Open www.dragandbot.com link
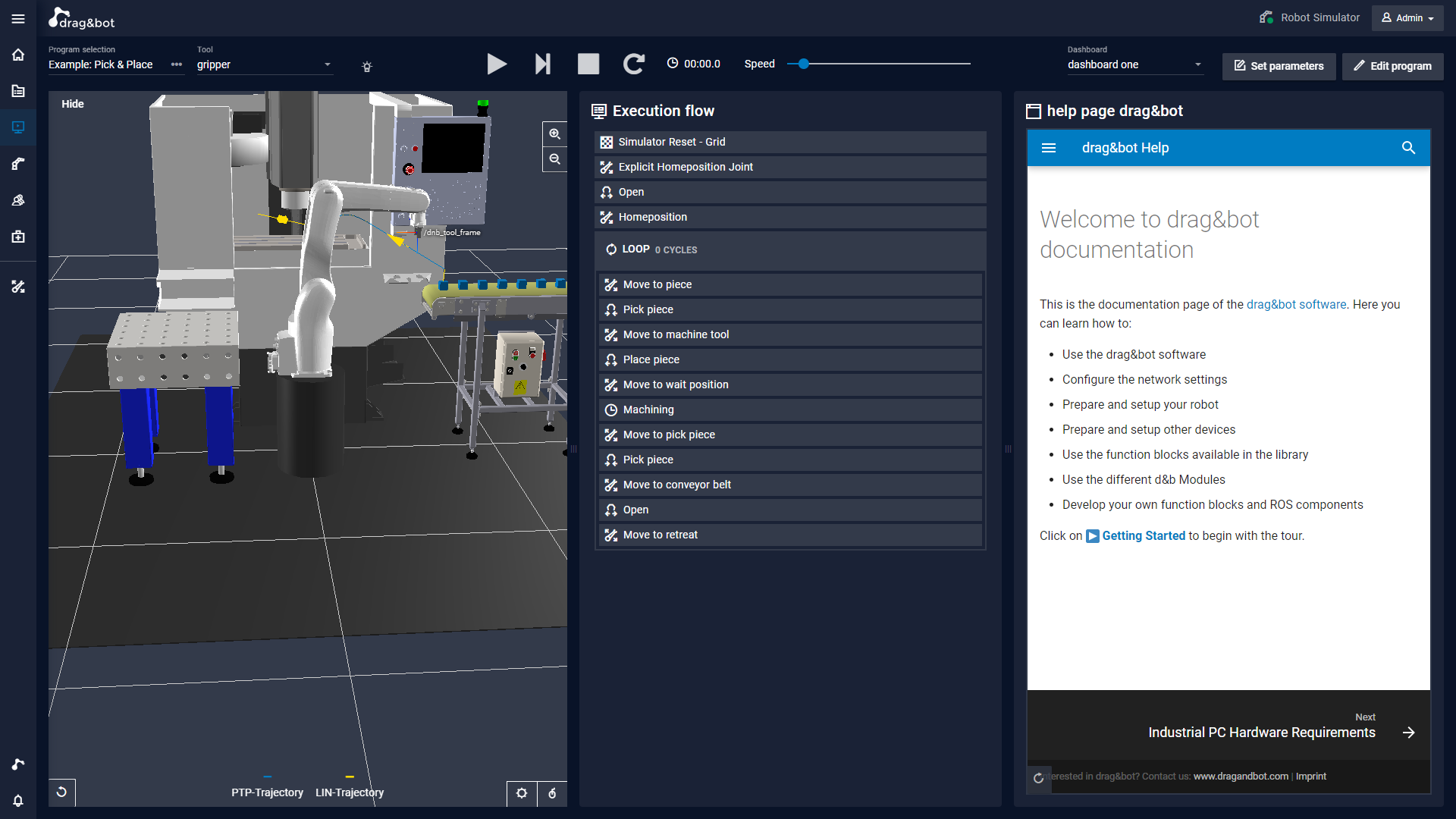 [1241, 777]
